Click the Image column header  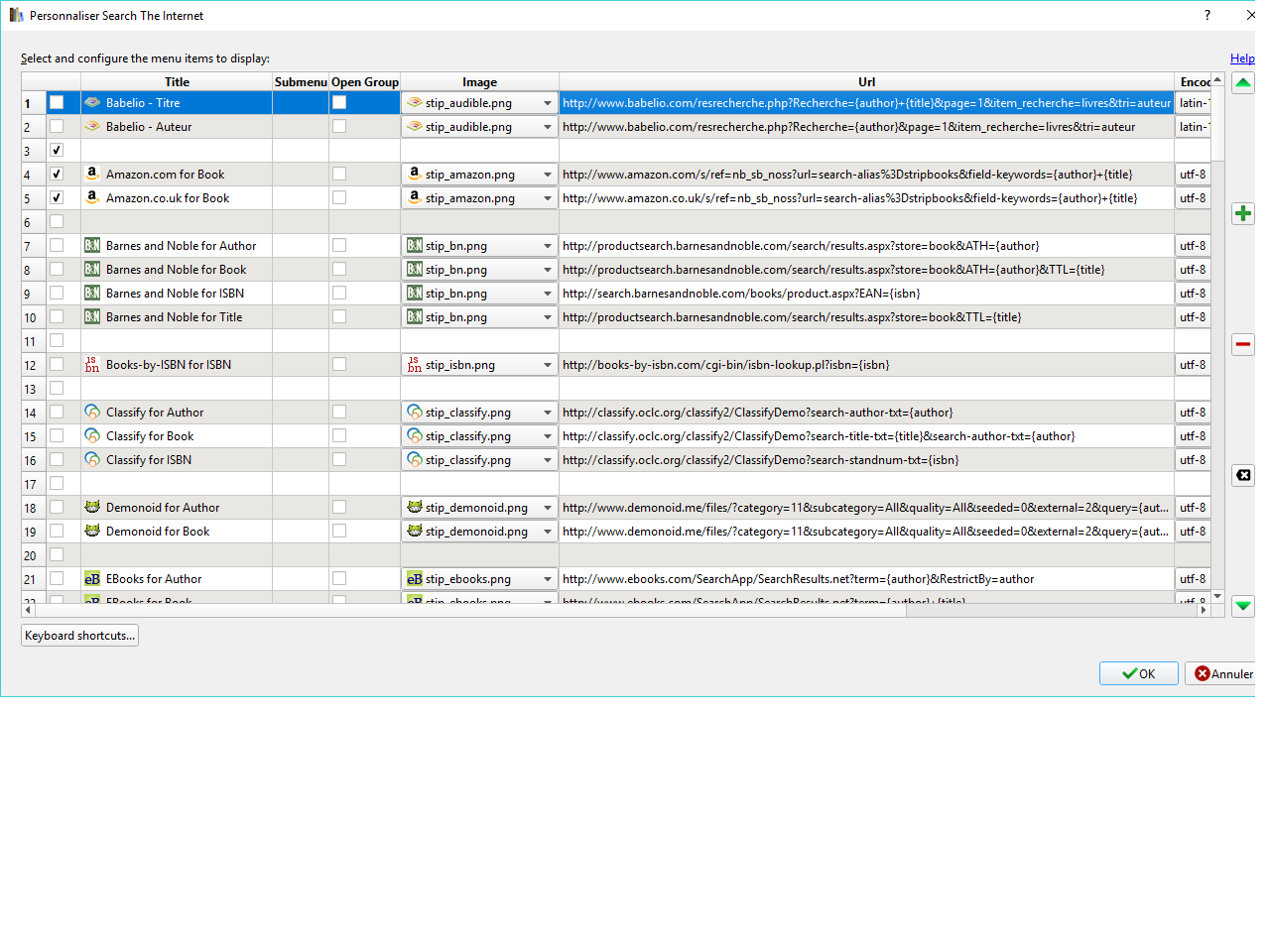[x=479, y=81]
